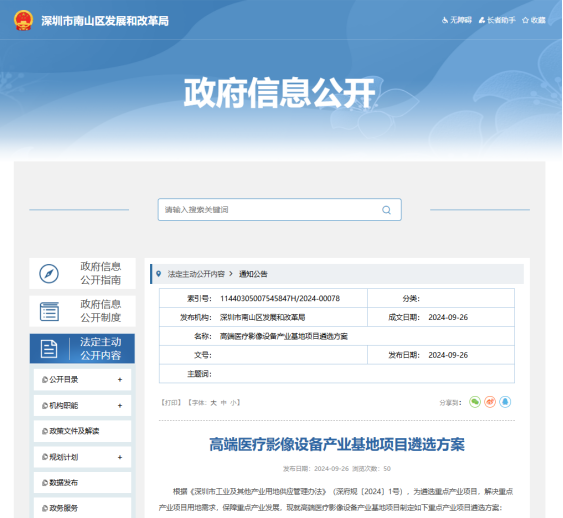Image resolution: width=563 pixels, height=518 pixels.
Task: Set font size to 小
Action: point(233,403)
